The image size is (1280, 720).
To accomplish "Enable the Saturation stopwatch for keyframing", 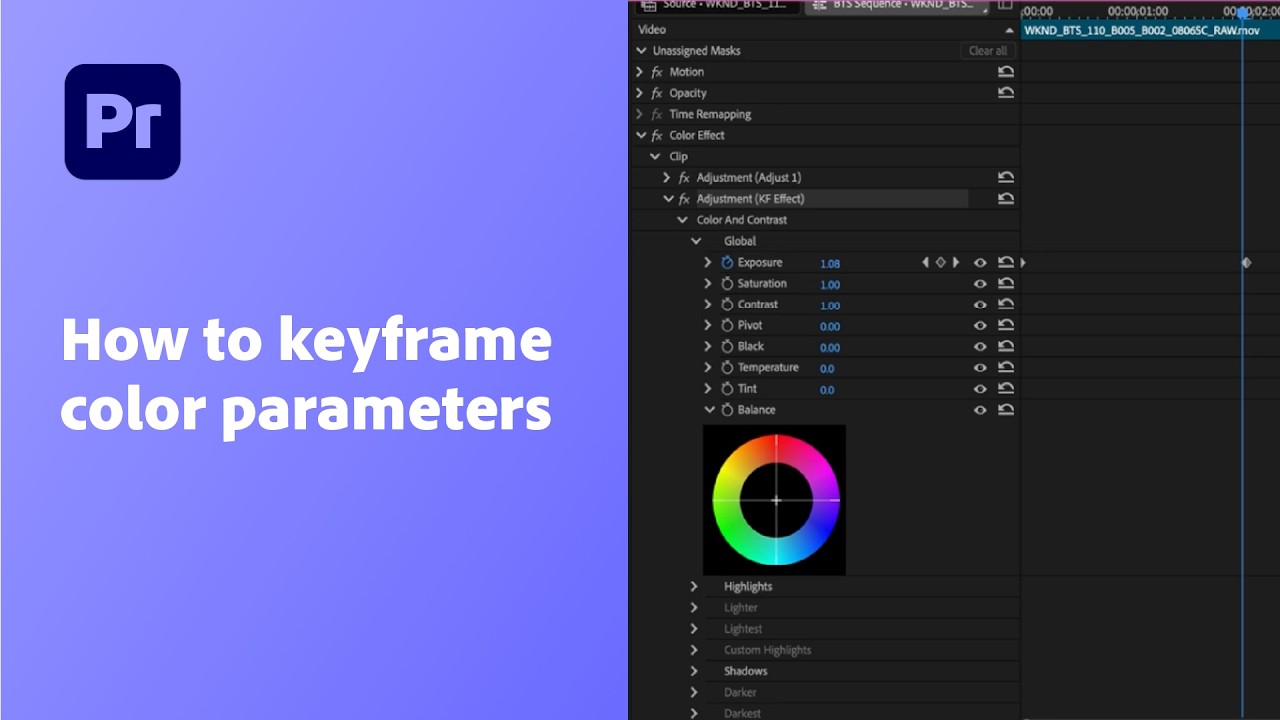I will 727,284.
